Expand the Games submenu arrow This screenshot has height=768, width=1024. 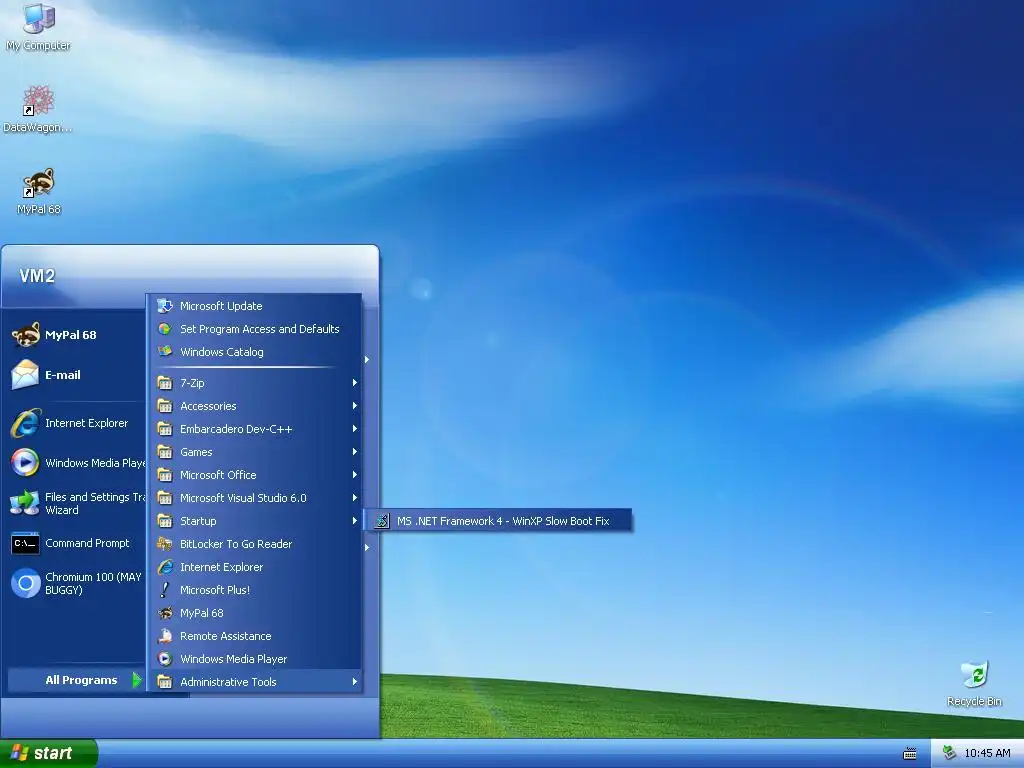(355, 451)
